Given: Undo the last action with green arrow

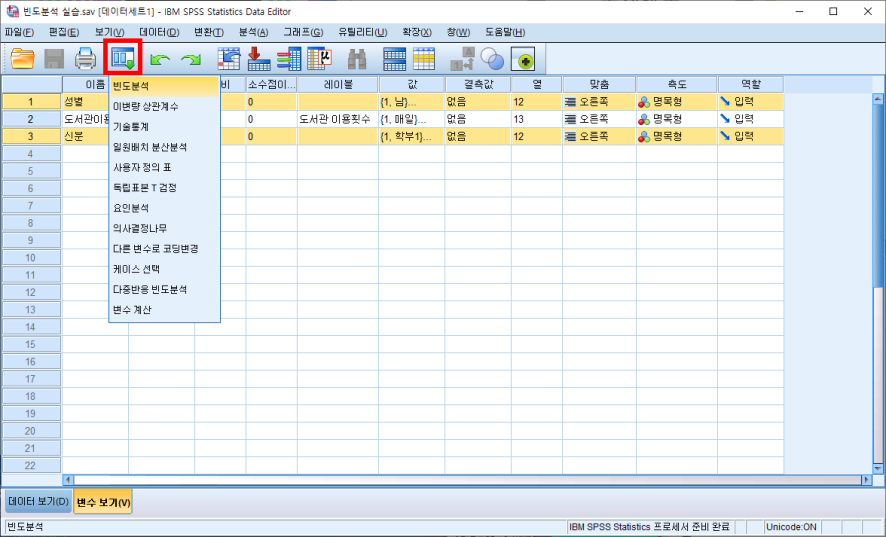Looking at the screenshot, I should pyautogui.click(x=160, y=59).
